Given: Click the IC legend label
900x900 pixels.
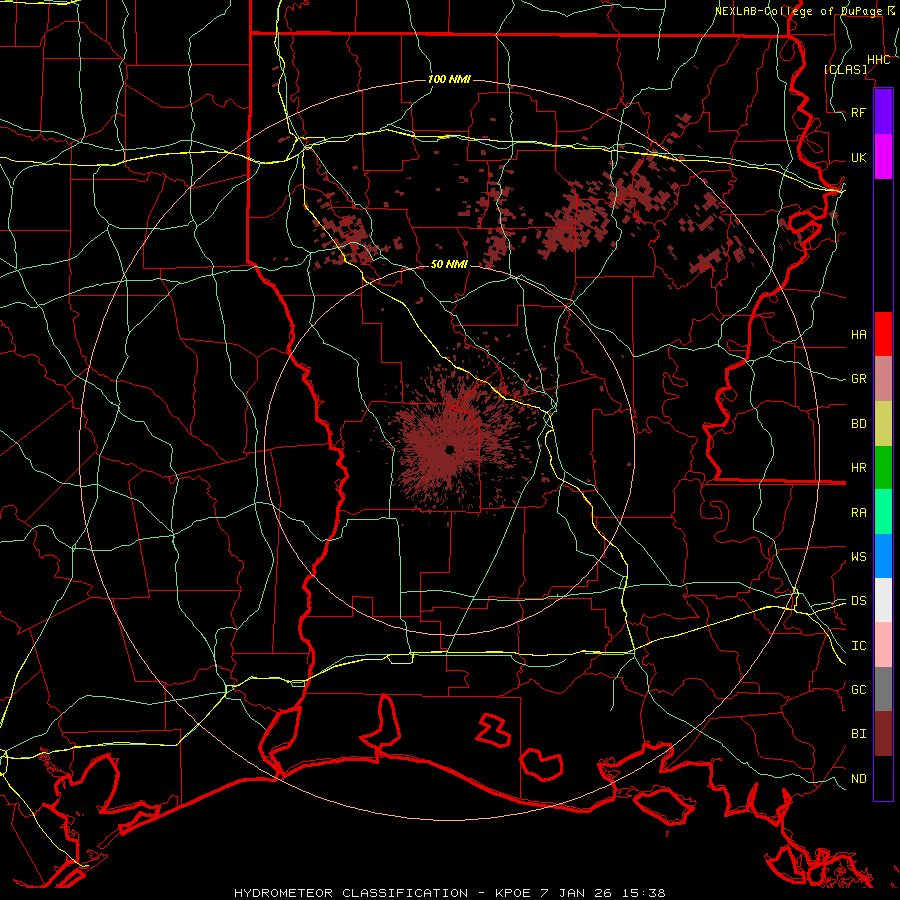Looking at the screenshot, I should pos(859,646).
